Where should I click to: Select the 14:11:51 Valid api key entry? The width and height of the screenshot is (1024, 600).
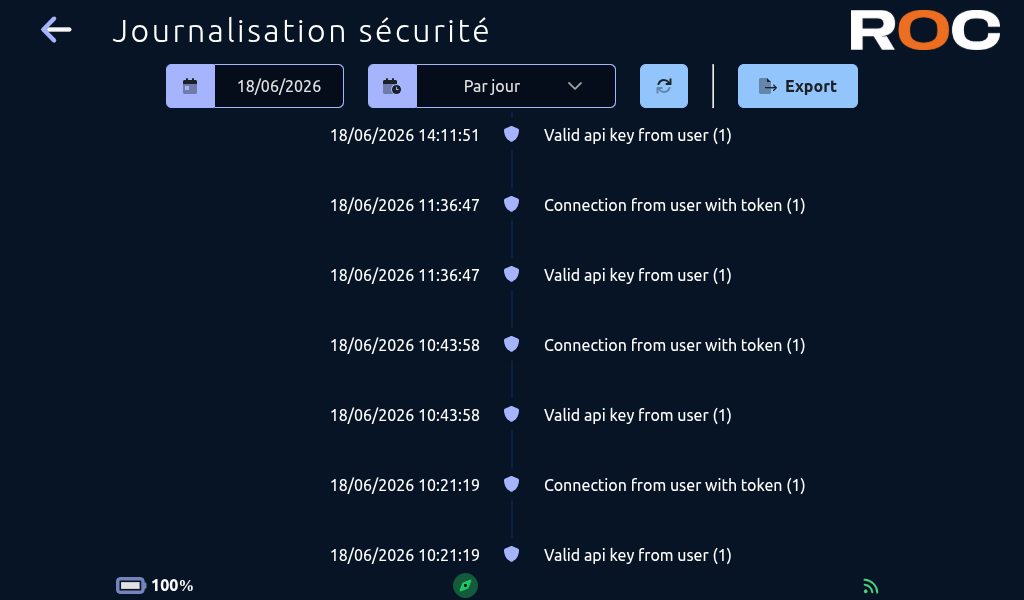[x=637, y=135]
